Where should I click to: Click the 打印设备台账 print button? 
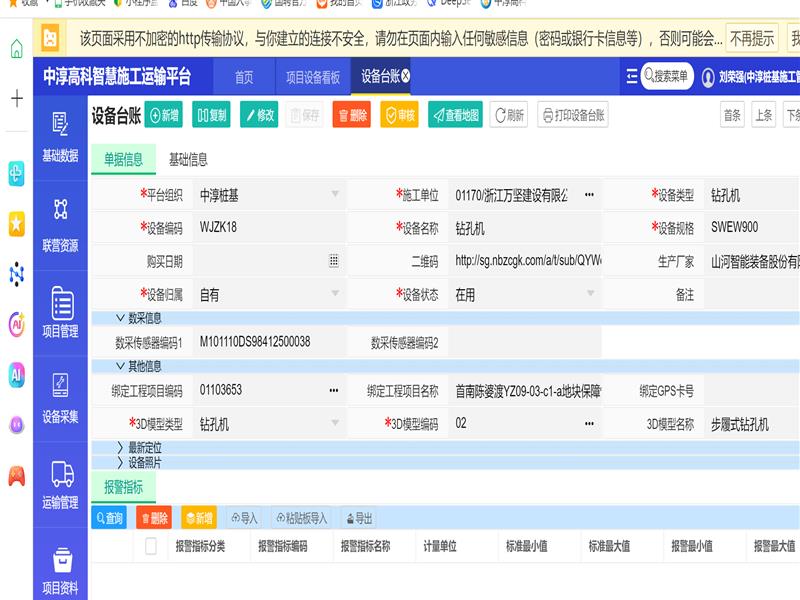tap(573, 115)
